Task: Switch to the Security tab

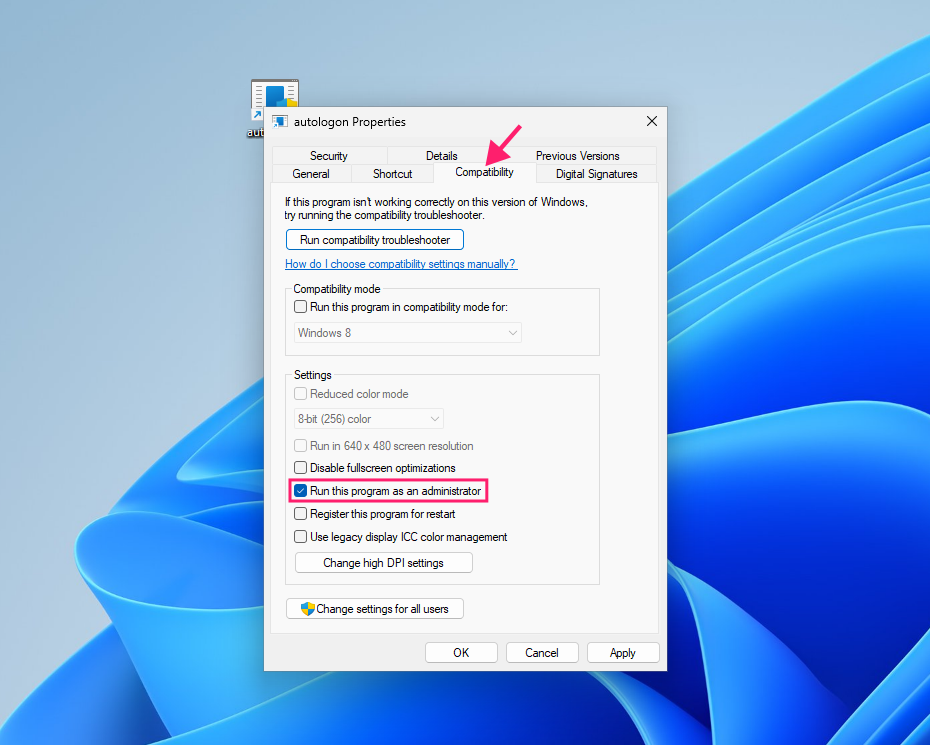Action: [329, 155]
